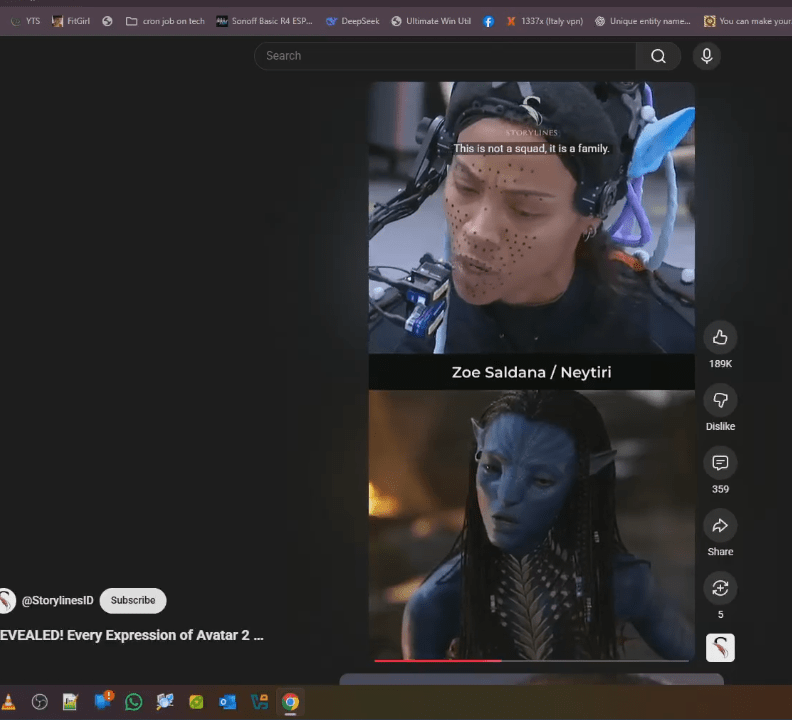Click into the YouTube Search field
This screenshot has height=720, width=792.
click(x=445, y=56)
